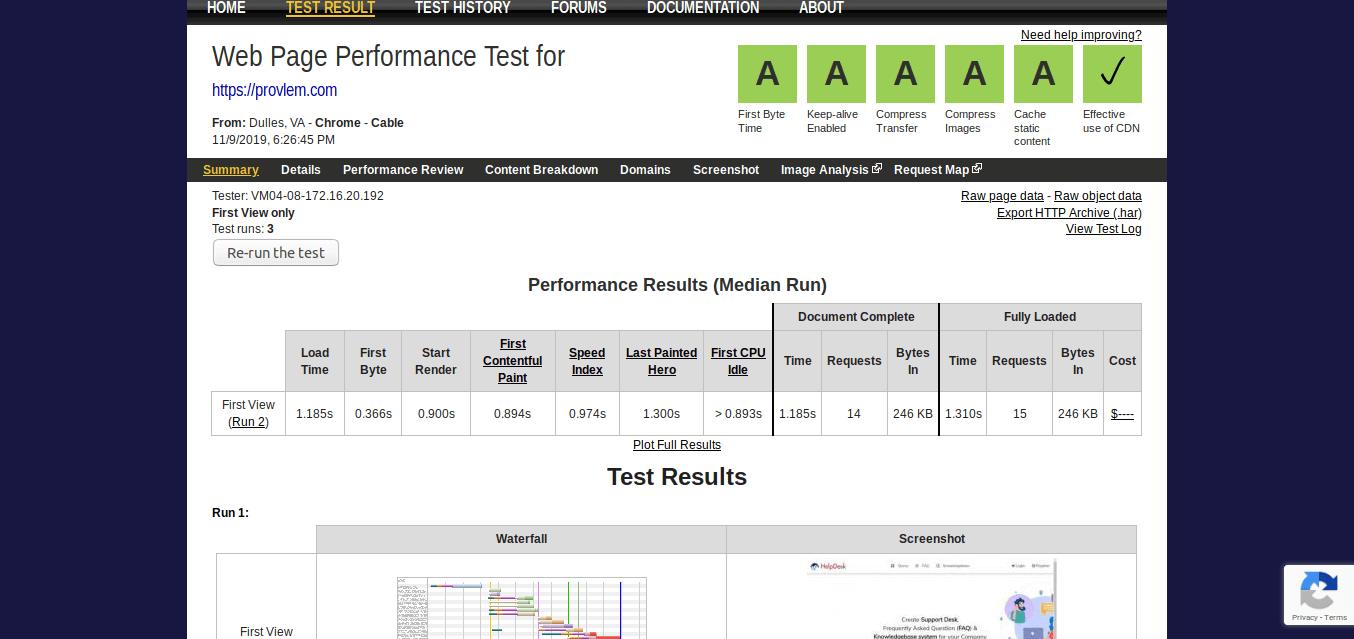Open the https://provlem.com link
This screenshot has height=639, width=1354.
(x=274, y=90)
